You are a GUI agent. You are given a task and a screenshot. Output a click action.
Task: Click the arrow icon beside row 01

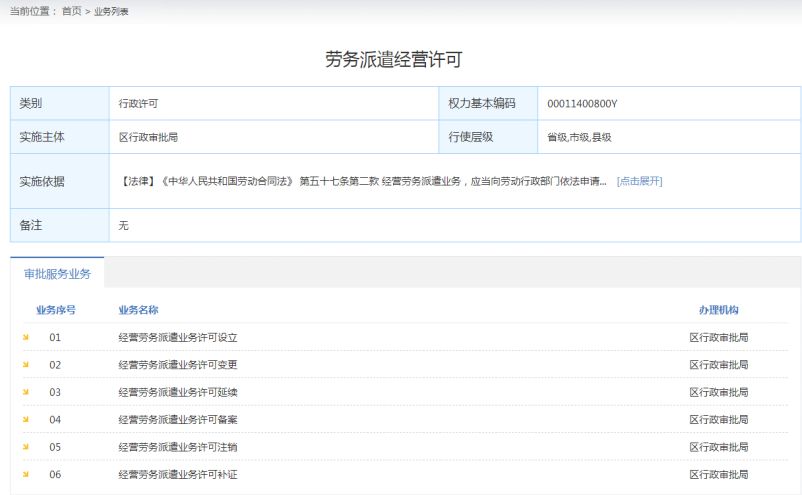[x=26, y=337]
